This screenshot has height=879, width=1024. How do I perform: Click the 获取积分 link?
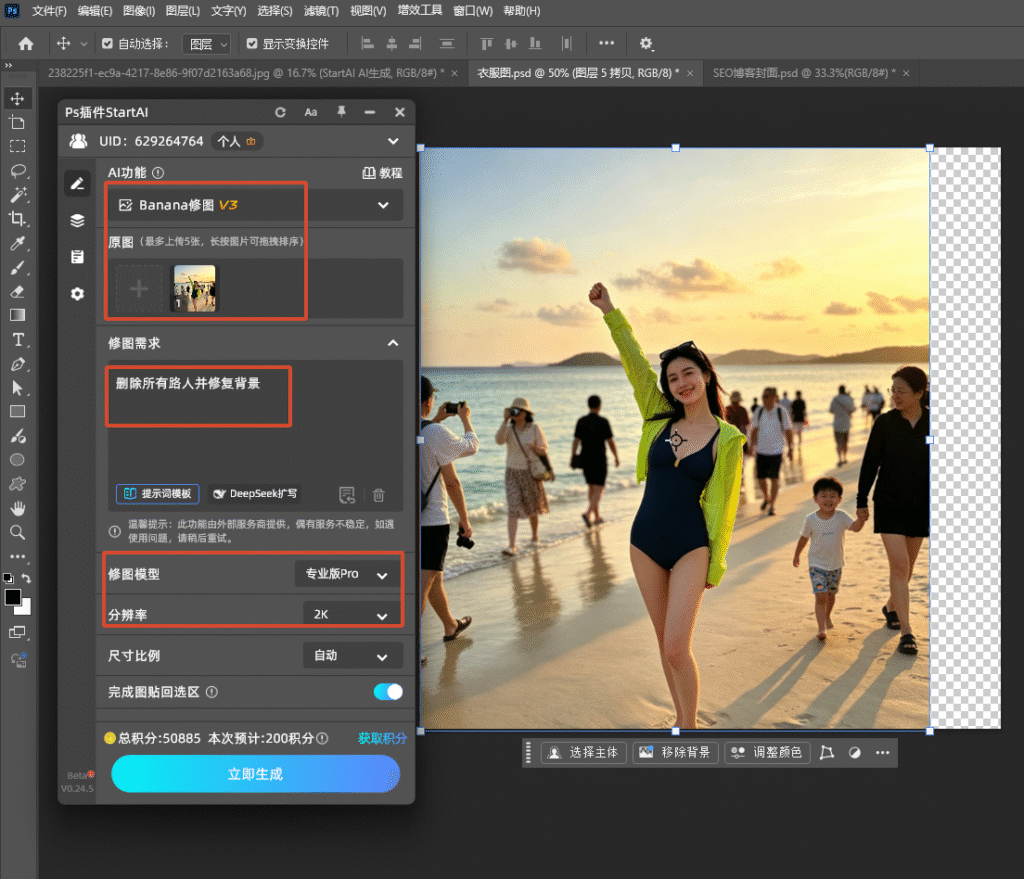point(382,738)
